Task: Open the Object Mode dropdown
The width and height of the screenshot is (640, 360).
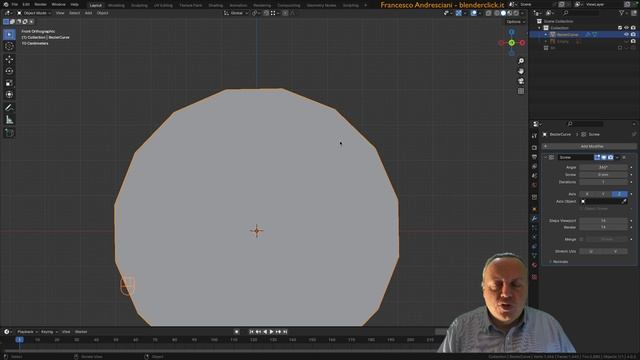Action: coord(34,13)
